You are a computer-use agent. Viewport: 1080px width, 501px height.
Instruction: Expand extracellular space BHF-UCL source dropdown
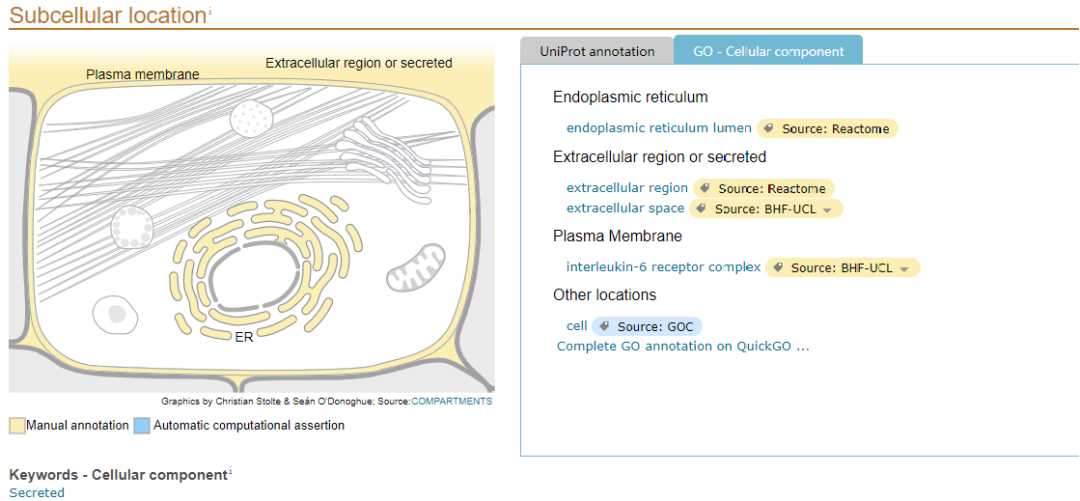[x=828, y=209]
